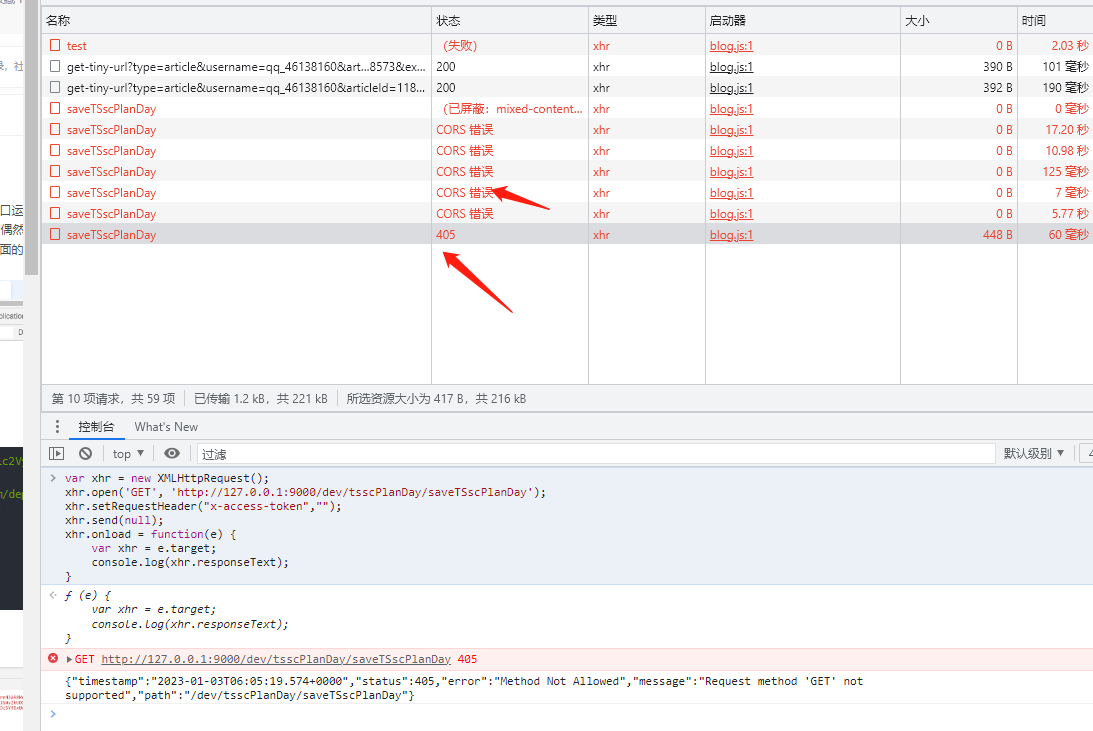
Task: Switch to the What's New tab
Action: coord(166,426)
